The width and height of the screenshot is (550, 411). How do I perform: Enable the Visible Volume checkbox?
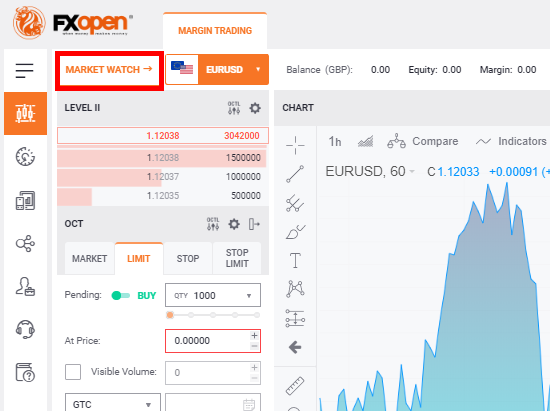73,372
